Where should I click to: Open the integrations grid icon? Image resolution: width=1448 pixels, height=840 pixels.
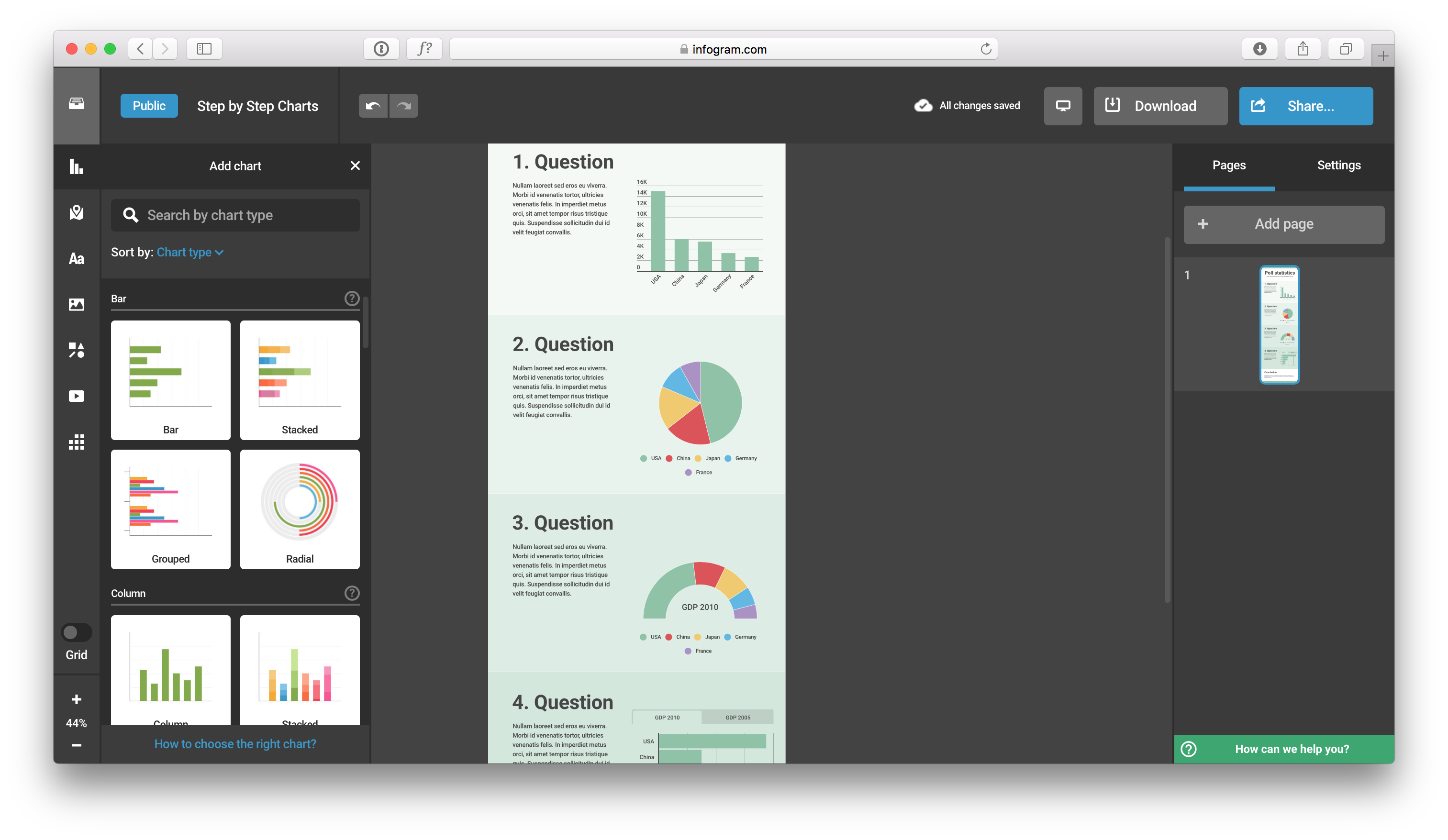(x=77, y=442)
